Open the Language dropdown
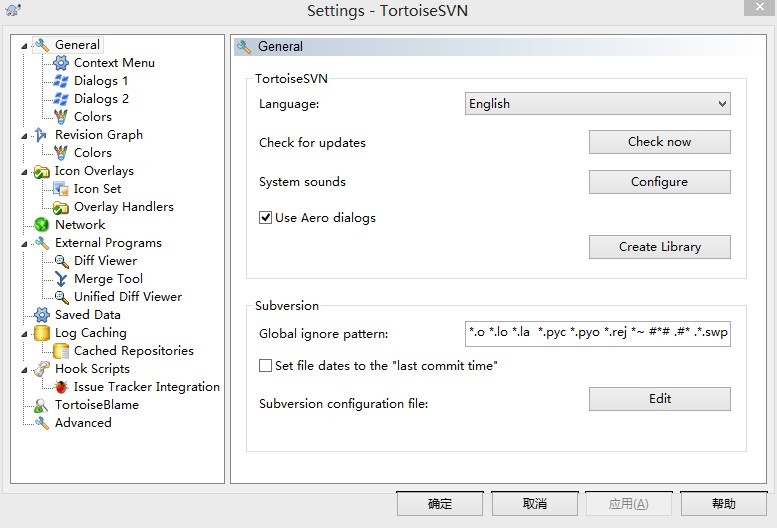This screenshot has width=777, height=528. 598,104
